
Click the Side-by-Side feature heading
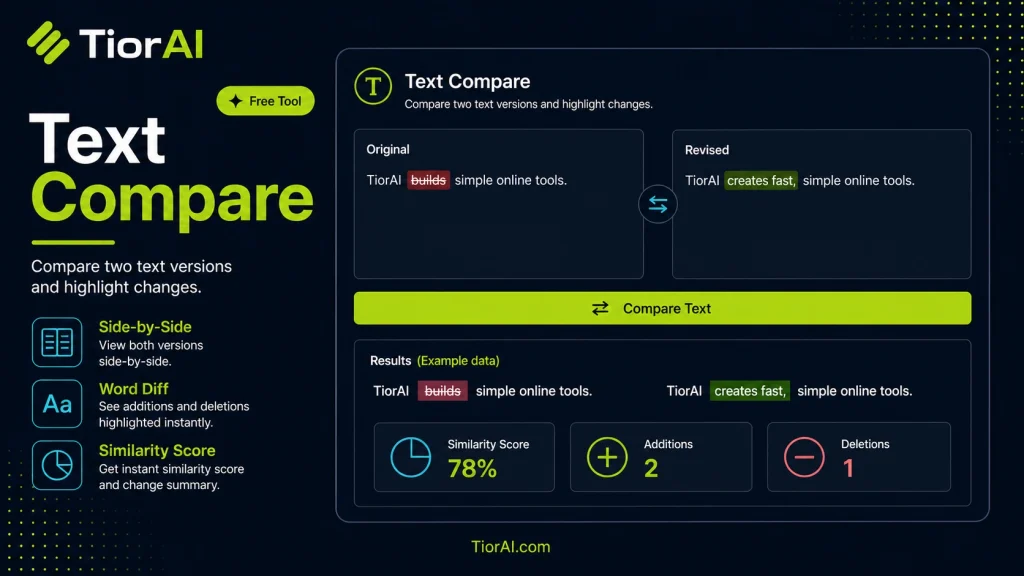(x=145, y=327)
